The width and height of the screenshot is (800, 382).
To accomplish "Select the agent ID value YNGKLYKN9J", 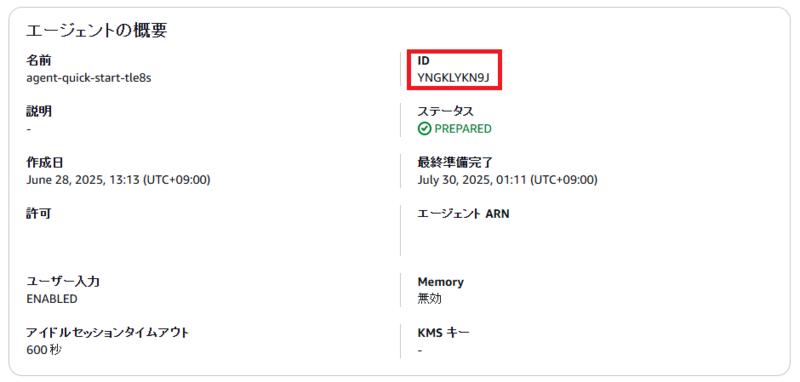I will pos(454,78).
